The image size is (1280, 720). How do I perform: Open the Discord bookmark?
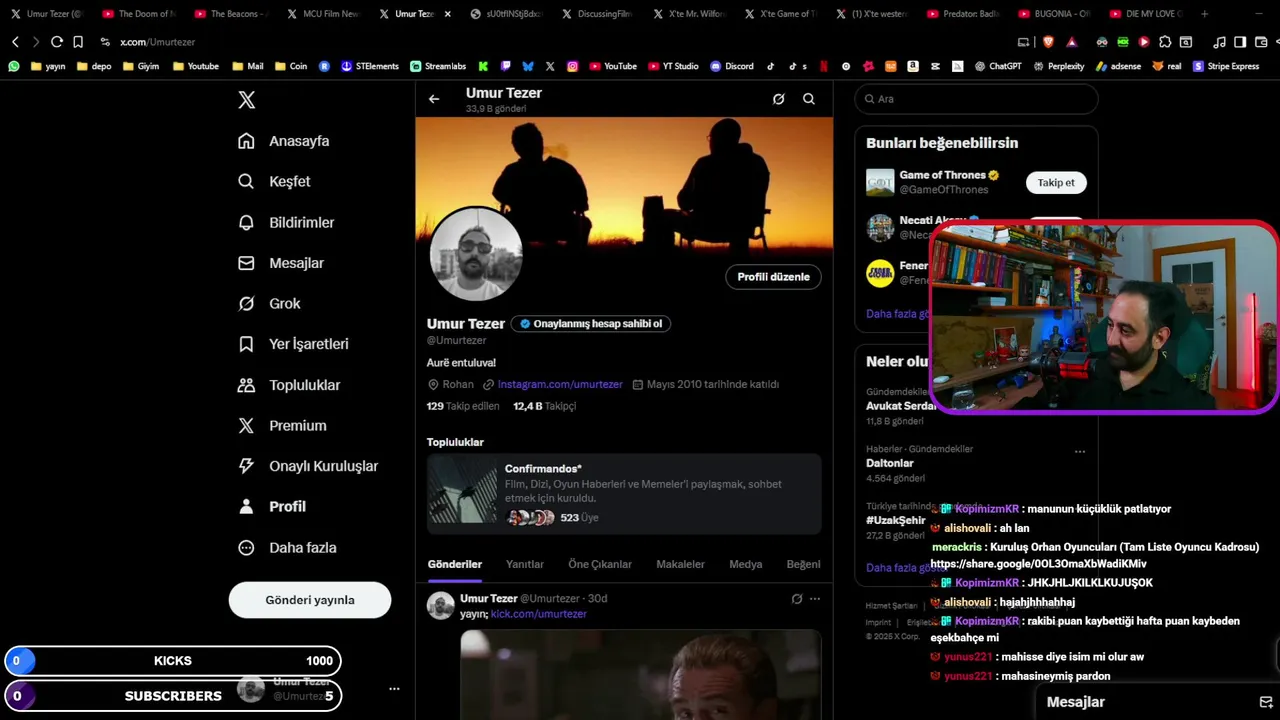[x=732, y=66]
